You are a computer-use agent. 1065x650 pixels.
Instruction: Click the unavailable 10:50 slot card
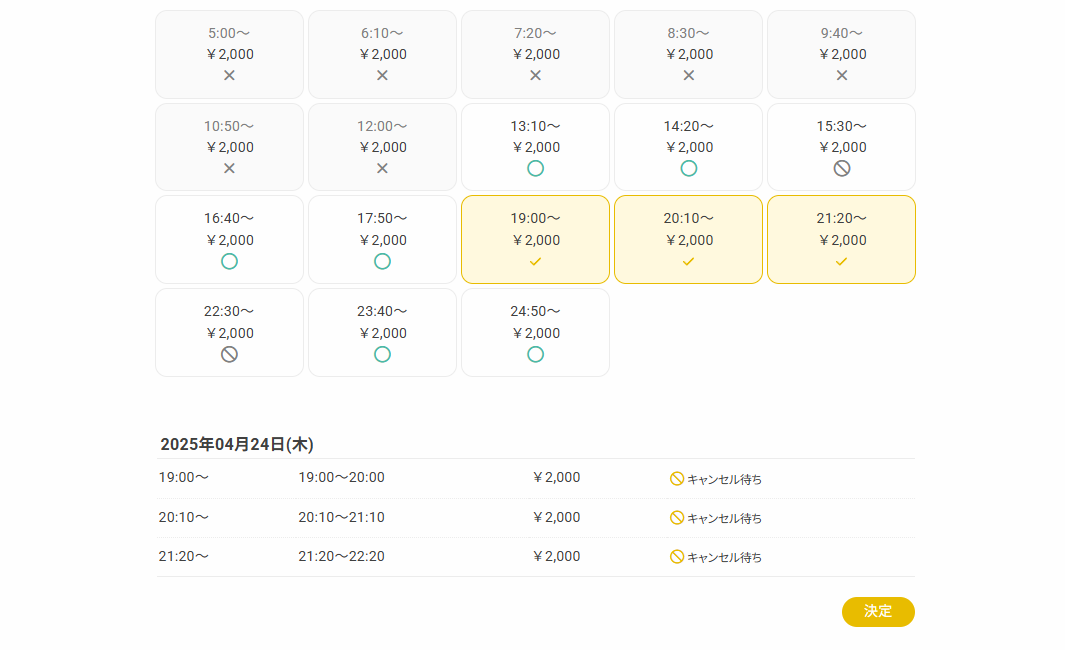(230, 147)
